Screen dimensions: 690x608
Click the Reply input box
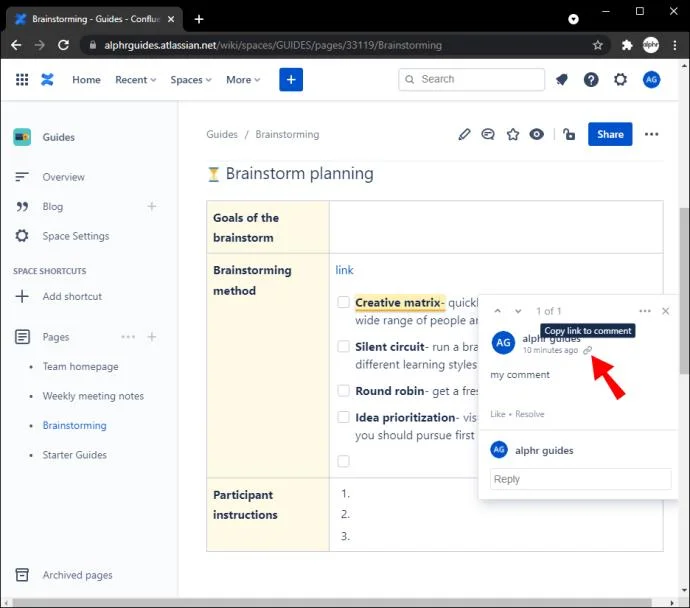coord(580,479)
